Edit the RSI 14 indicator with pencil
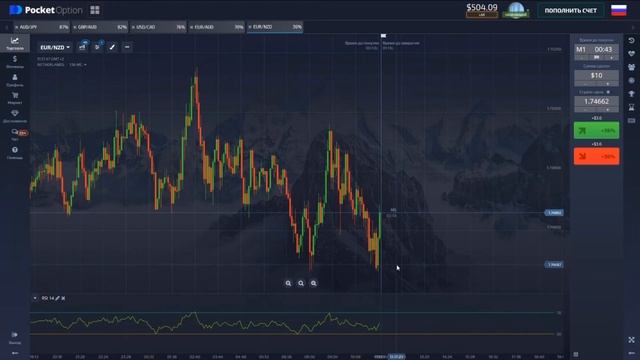The width and height of the screenshot is (640, 360). pyautogui.click(x=58, y=298)
